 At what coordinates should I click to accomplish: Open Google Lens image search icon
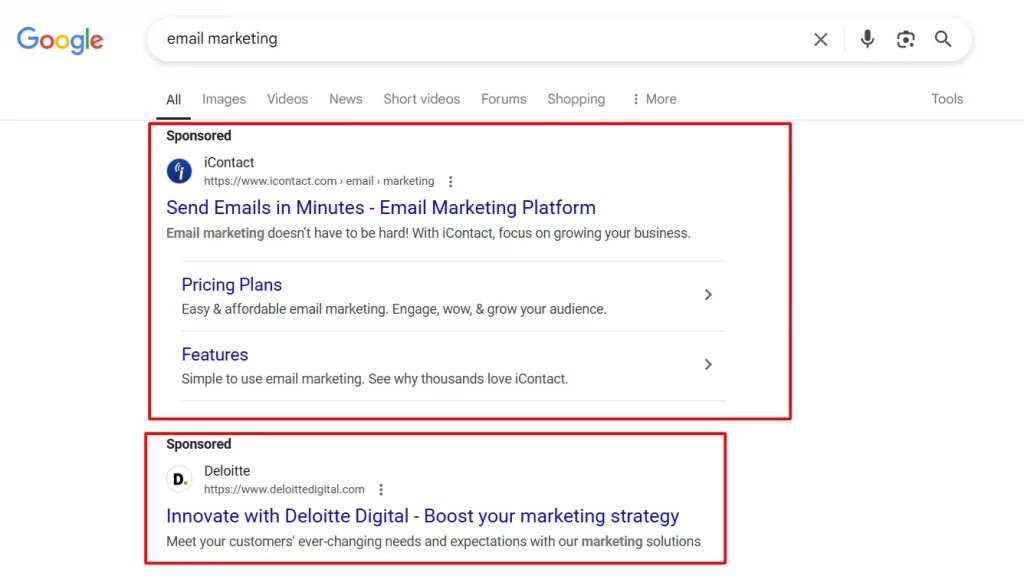coord(906,39)
